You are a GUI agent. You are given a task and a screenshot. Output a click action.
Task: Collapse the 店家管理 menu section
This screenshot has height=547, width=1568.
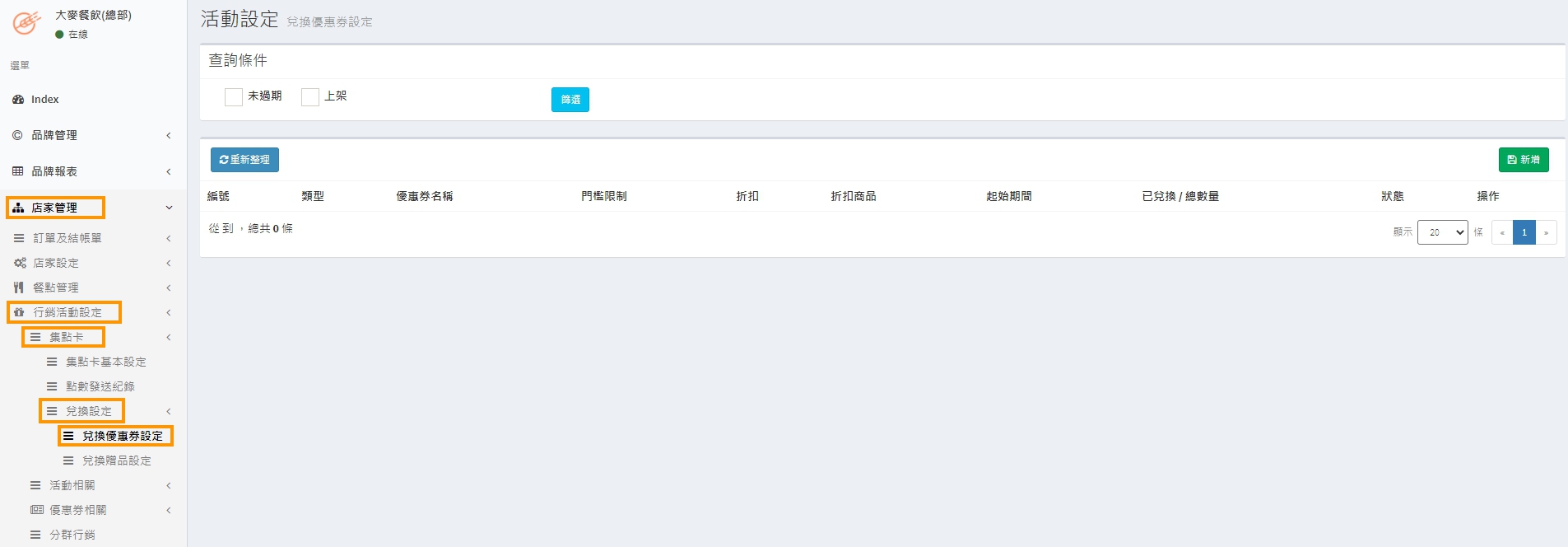pyautogui.click(x=169, y=208)
